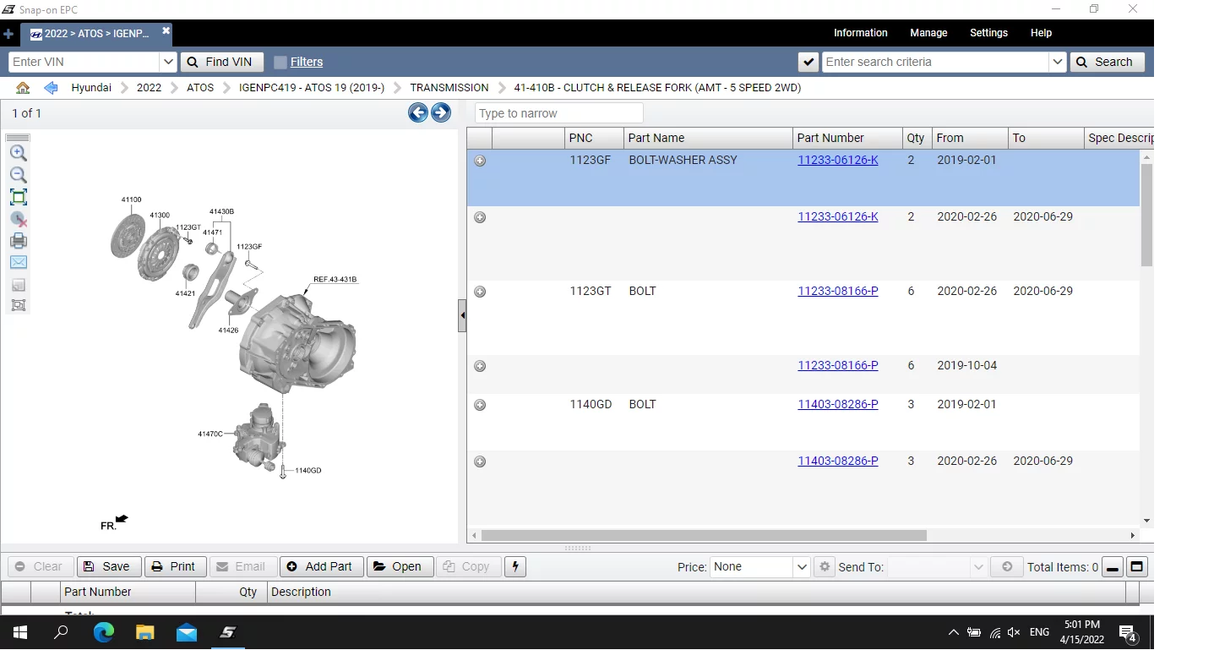This screenshot has width=1214, height=650.
Task: Expand the 1140GD BOLT row
Action: tap(480, 405)
